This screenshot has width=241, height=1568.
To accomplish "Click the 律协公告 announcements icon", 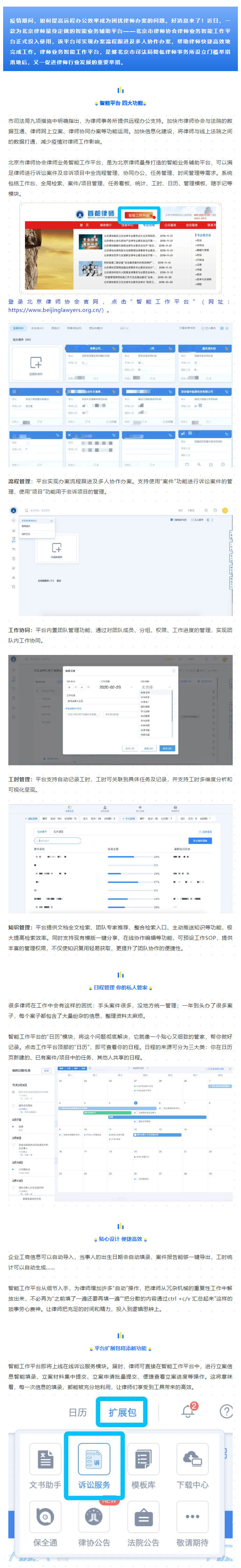I will click(x=94, y=1516).
